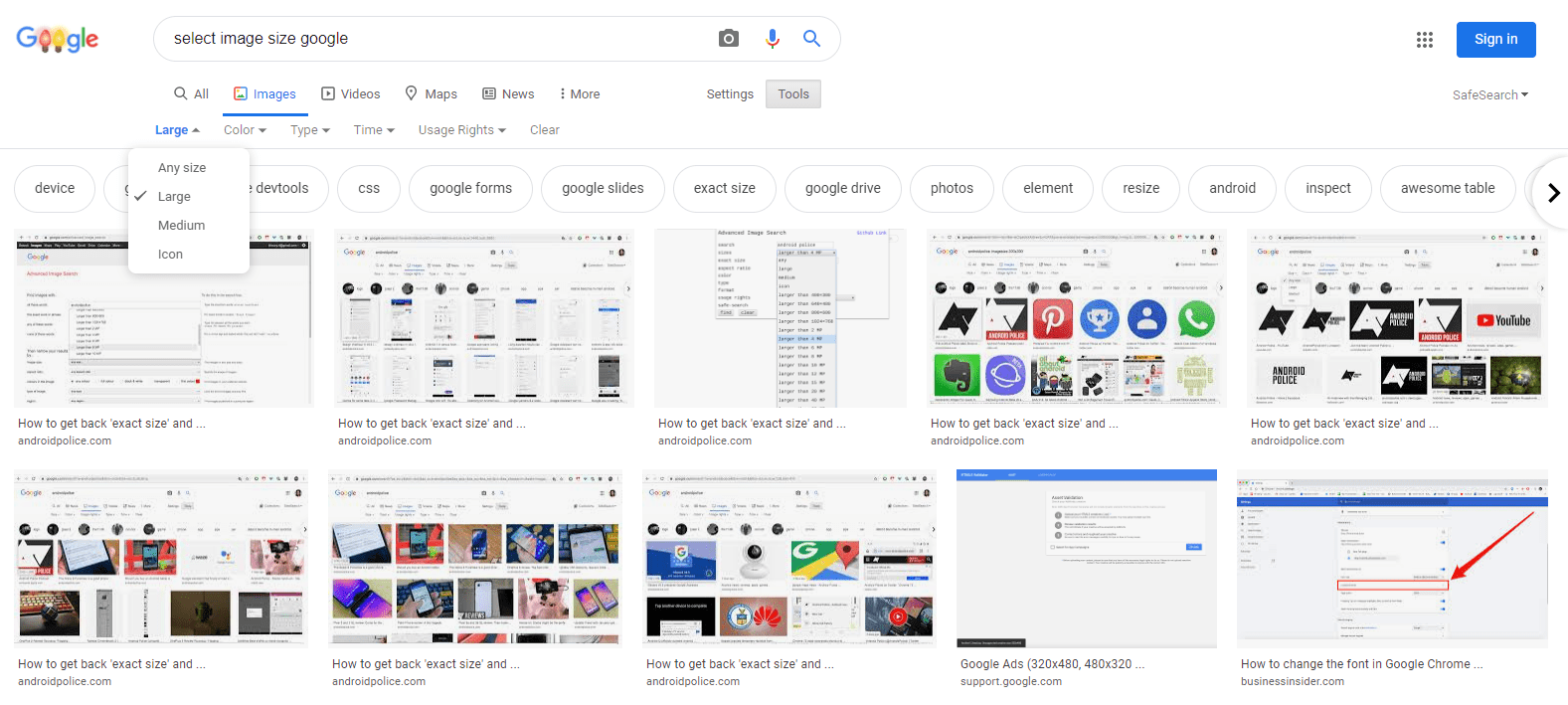Image resolution: width=1568 pixels, height=705 pixels.
Task: Open 'Google Ads (320x480, 480x320' result title
Action: tap(1053, 664)
